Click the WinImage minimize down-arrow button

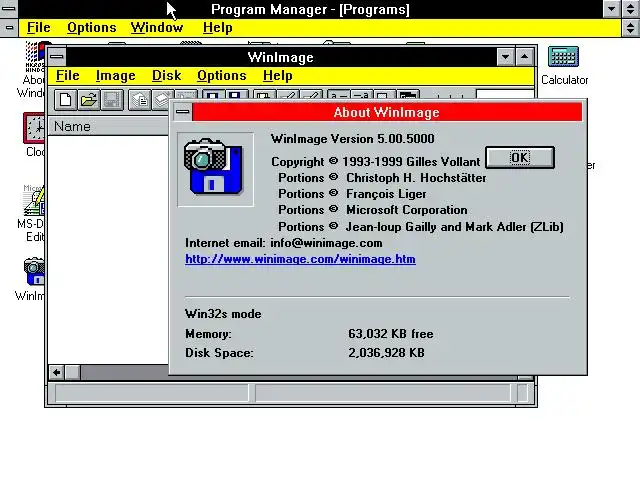pos(506,57)
